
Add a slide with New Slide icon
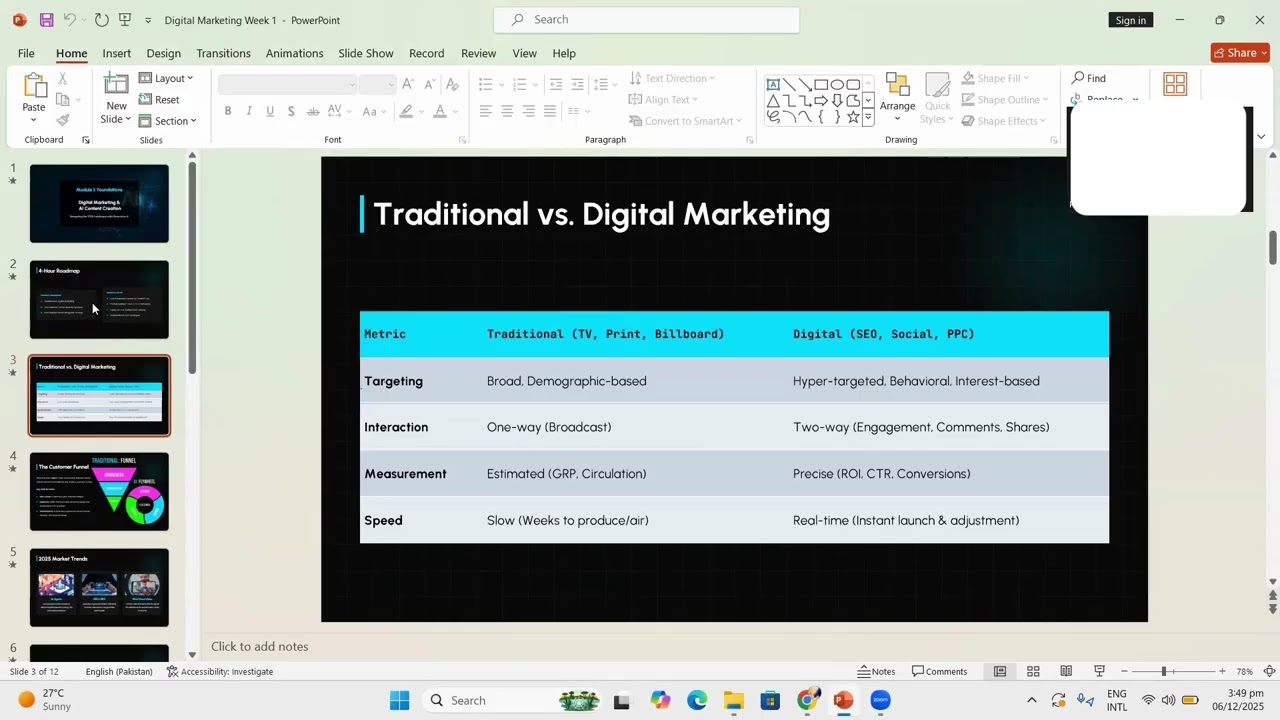click(x=116, y=85)
